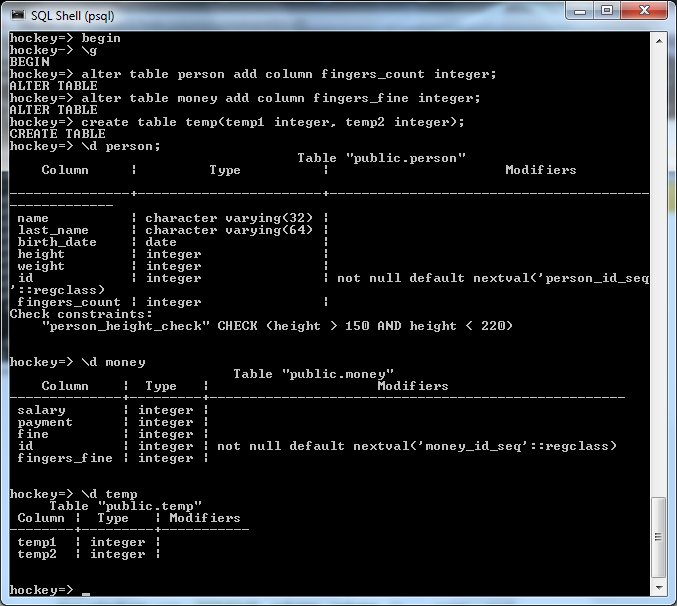
Task: Click the 'temp2' column row
Action: point(89,554)
